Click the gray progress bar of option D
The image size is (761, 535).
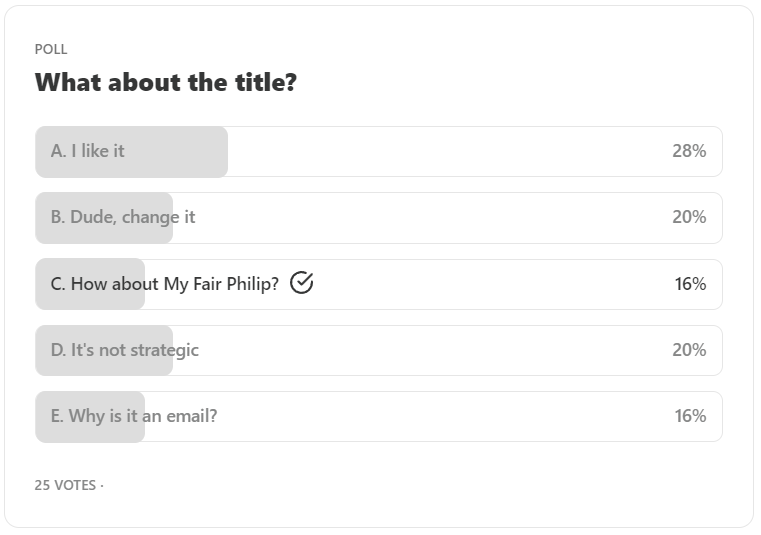pos(104,350)
